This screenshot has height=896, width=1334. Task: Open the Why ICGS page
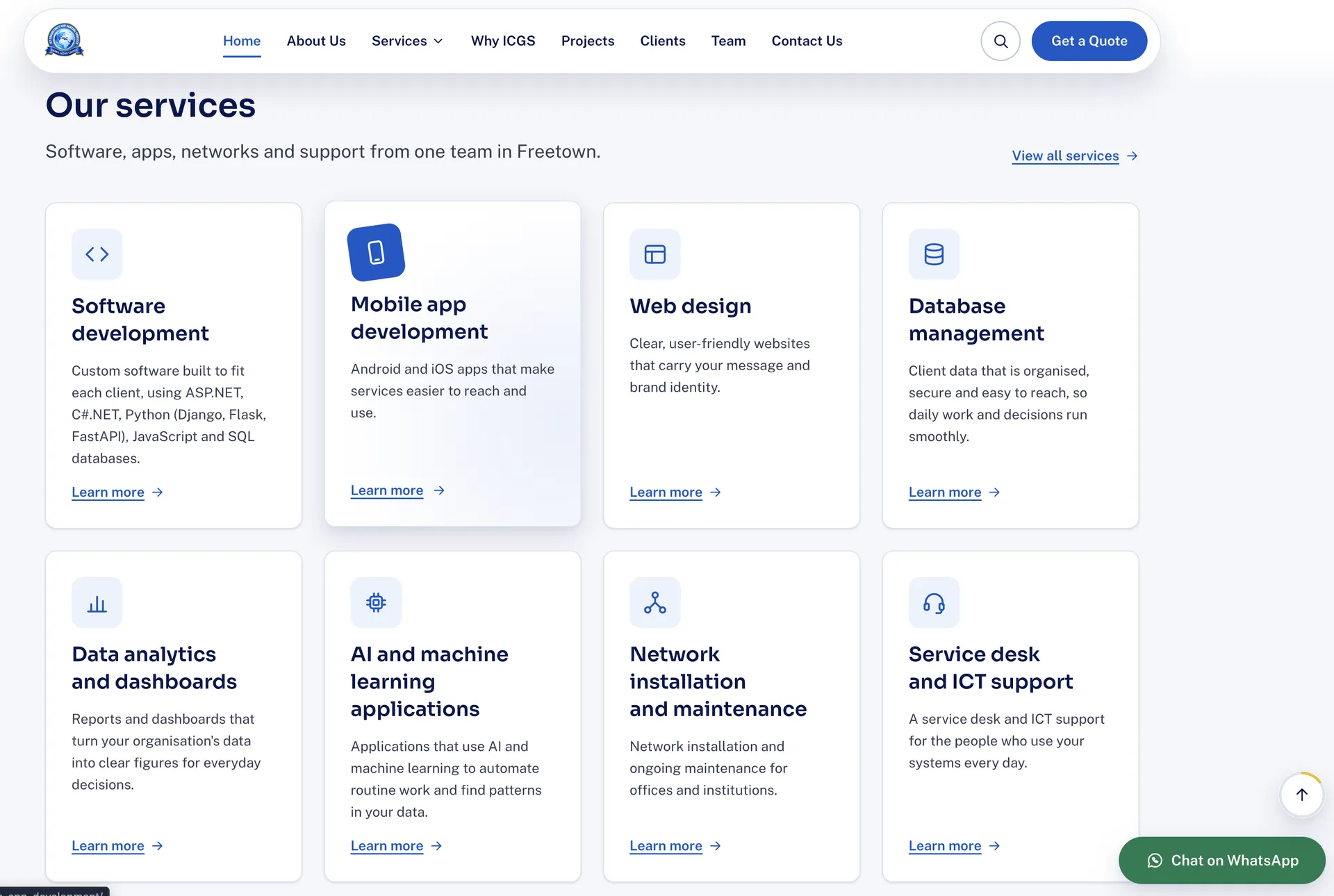click(x=503, y=41)
